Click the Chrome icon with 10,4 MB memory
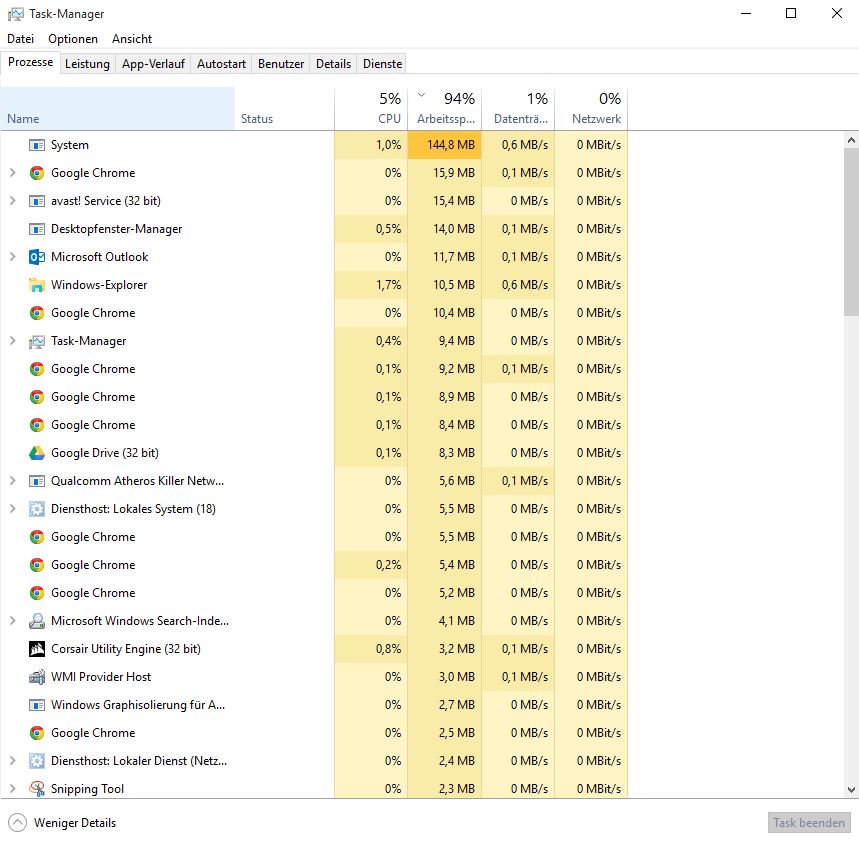This screenshot has height=846, width=859. point(37,313)
